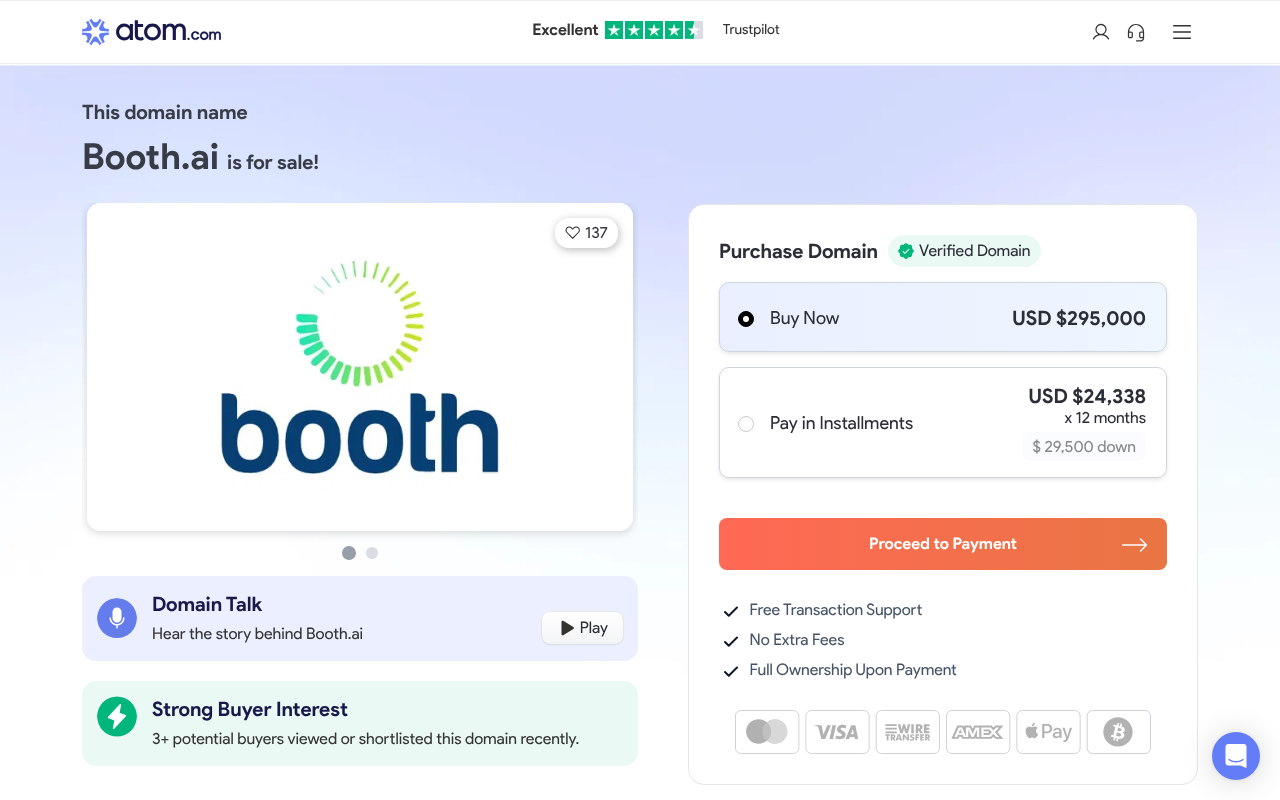Click the Strong Buyer Interest lightning icon
1280x800 pixels.
pyautogui.click(x=117, y=716)
